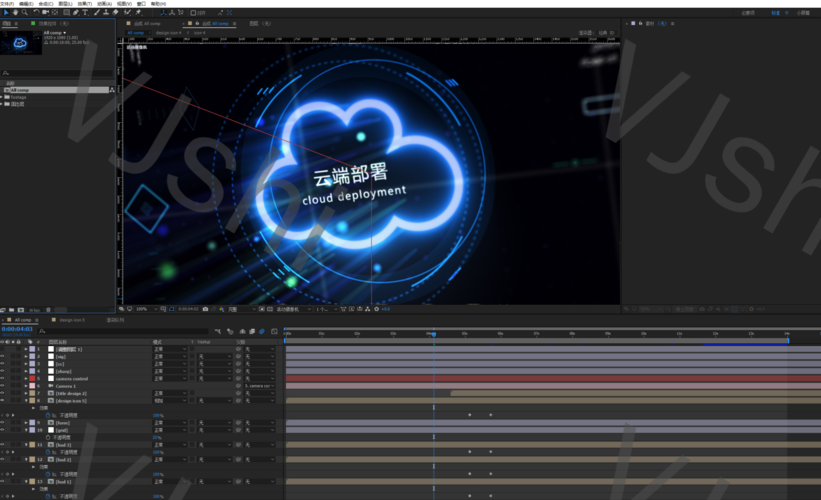821x500 pixels.
Task: Enable the Motion Blur switch in the timeline
Action: (262, 331)
